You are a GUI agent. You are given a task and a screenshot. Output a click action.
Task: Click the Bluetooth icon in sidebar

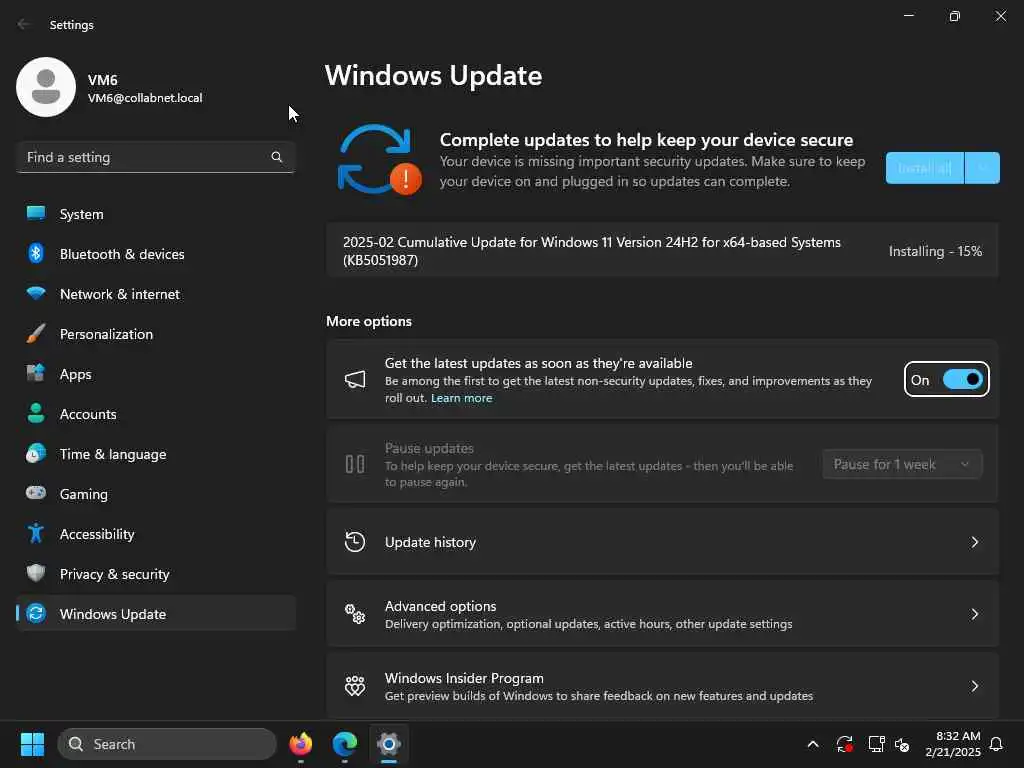pos(36,253)
